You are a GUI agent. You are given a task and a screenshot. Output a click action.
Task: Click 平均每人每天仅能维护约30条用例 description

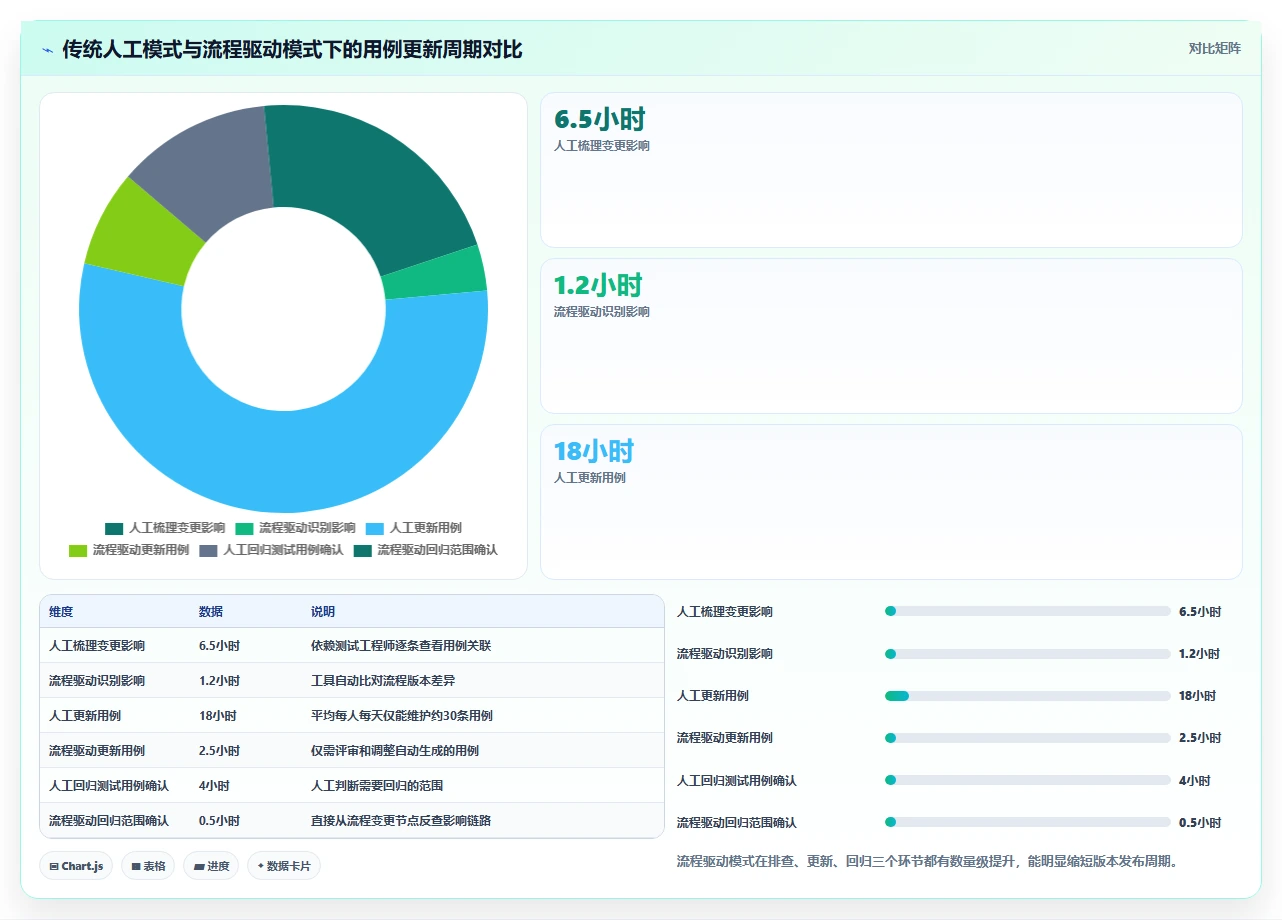402,716
